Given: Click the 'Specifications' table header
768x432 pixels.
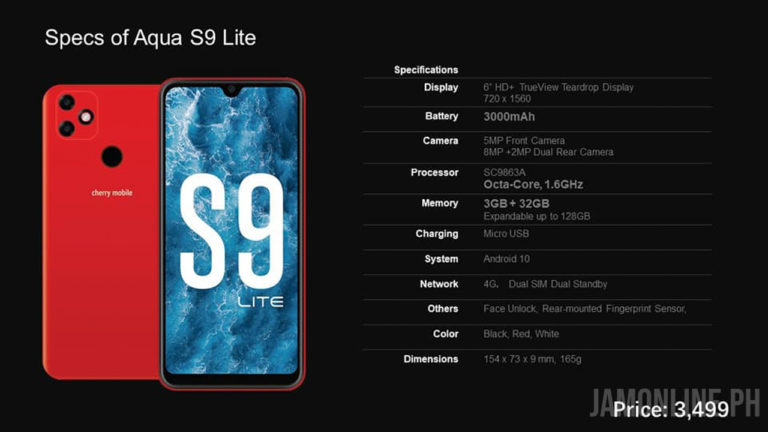Looking at the screenshot, I should pos(426,70).
